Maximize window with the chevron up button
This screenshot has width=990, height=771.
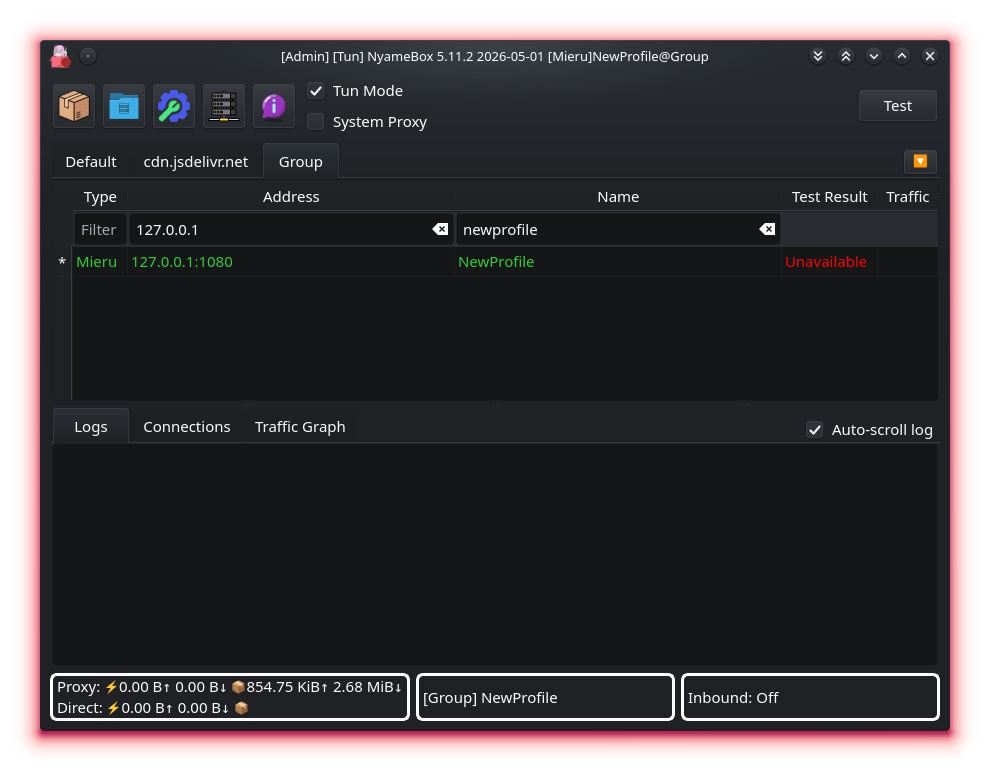(902, 56)
